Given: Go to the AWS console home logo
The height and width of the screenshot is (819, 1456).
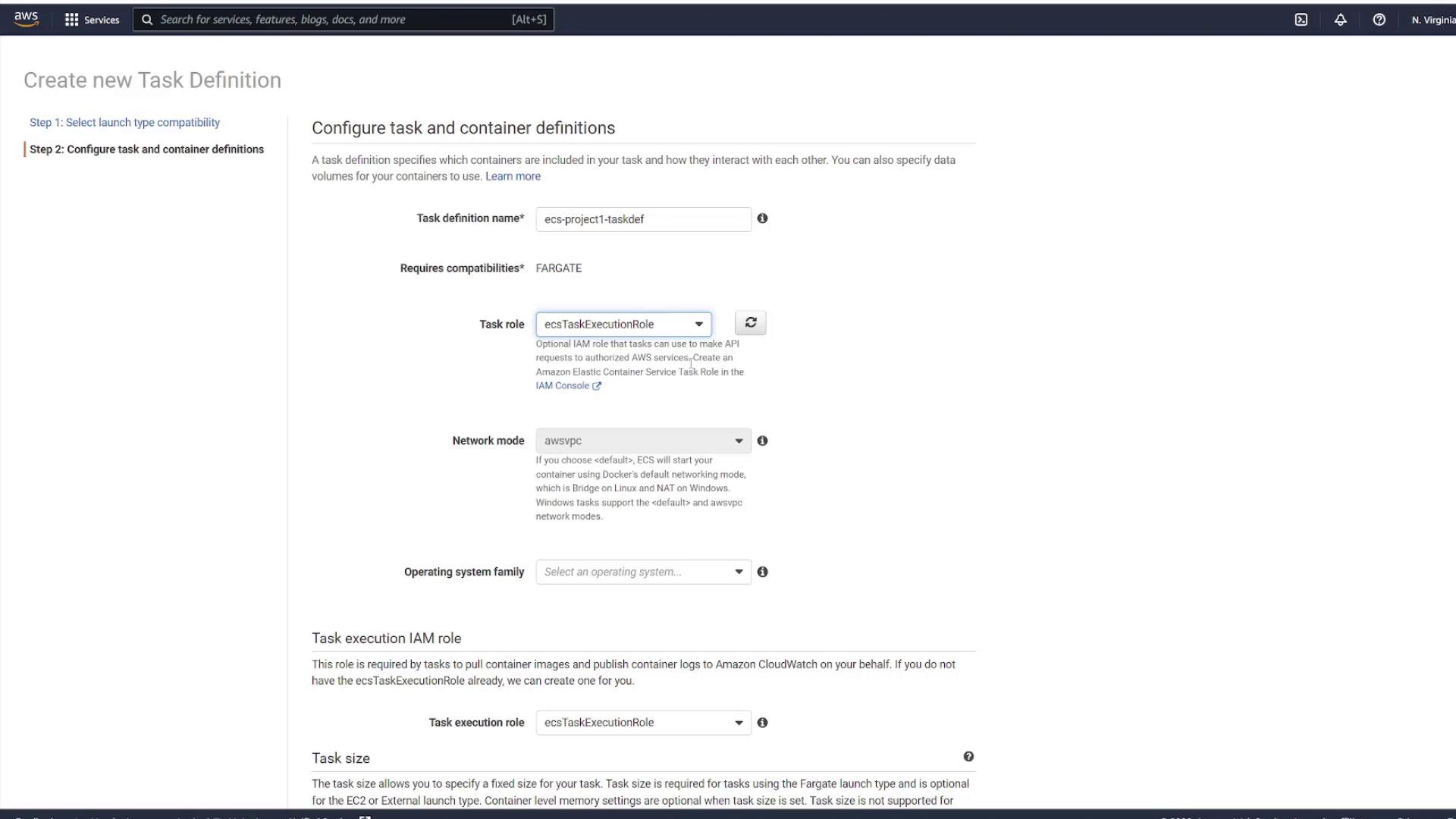Looking at the screenshot, I should pos(26,20).
